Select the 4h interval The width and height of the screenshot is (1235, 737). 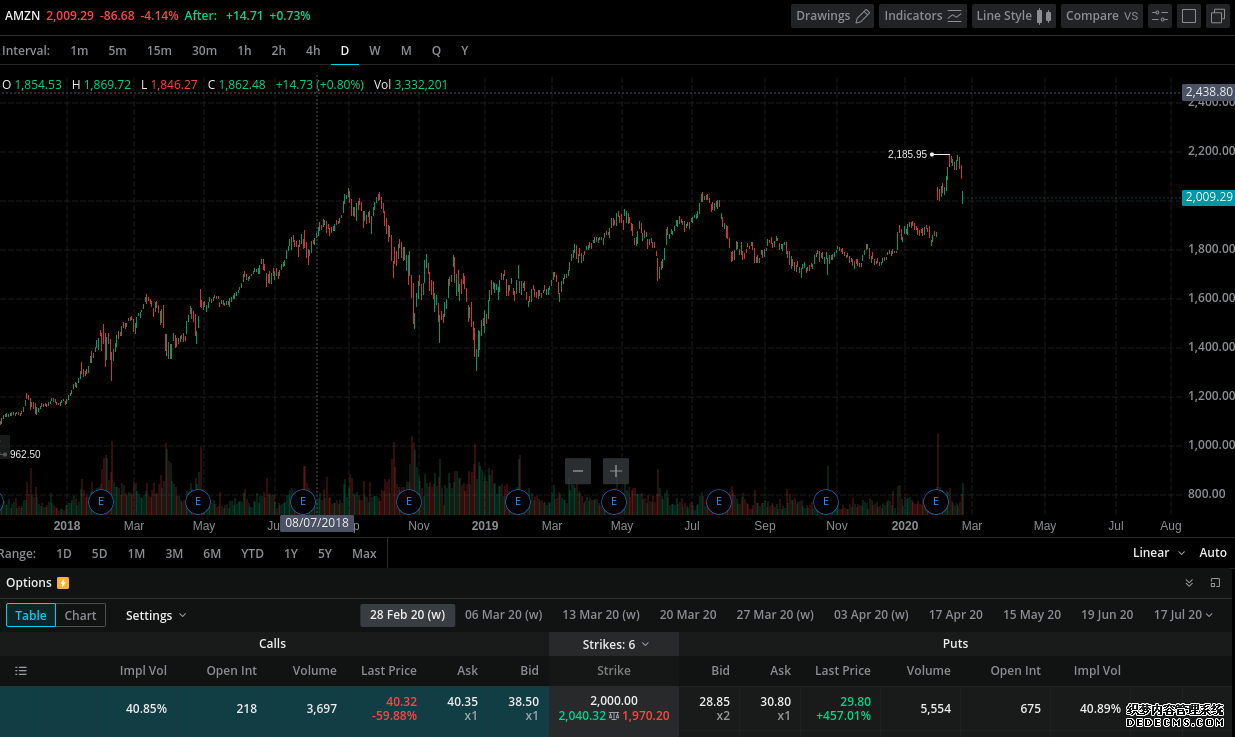click(x=313, y=50)
